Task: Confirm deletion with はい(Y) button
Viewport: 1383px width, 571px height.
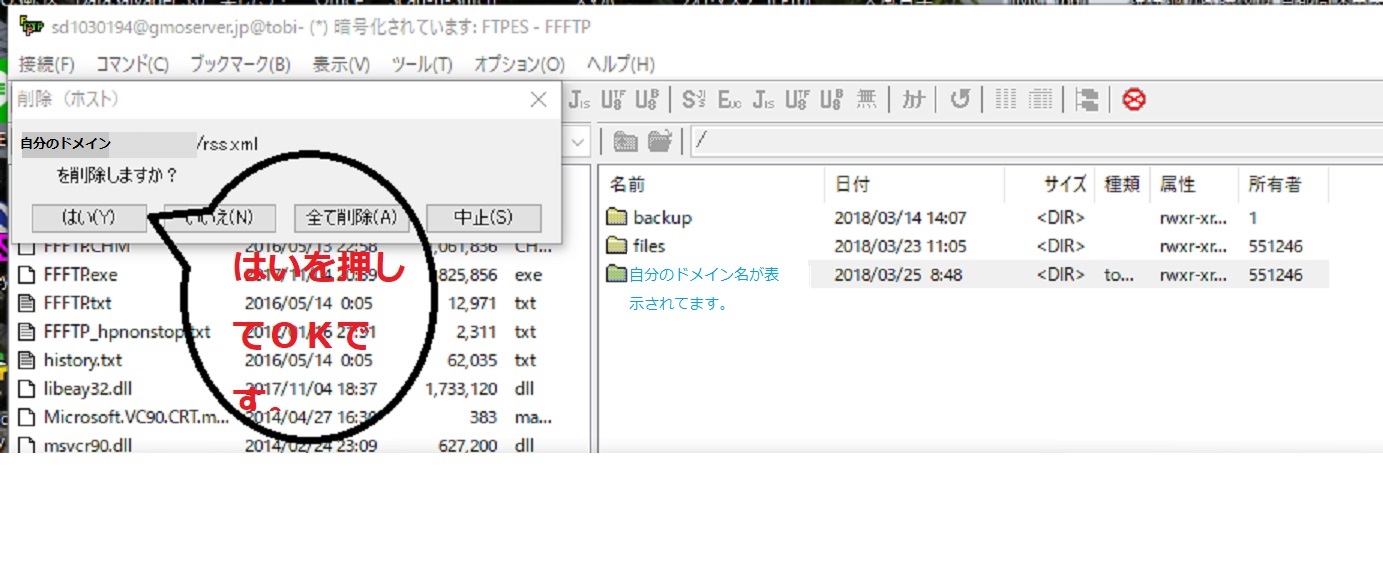Action: (89, 218)
